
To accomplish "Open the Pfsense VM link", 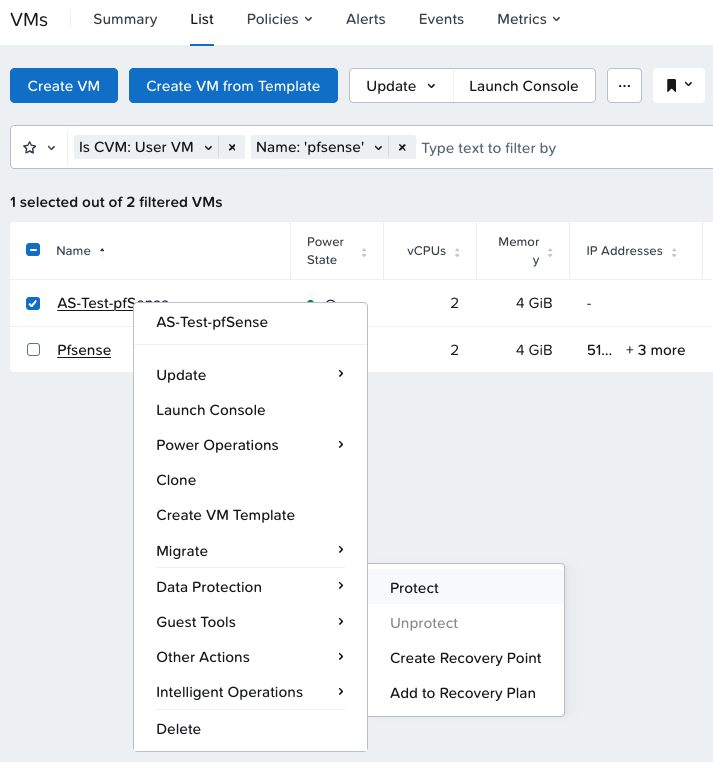I will pos(84,350).
